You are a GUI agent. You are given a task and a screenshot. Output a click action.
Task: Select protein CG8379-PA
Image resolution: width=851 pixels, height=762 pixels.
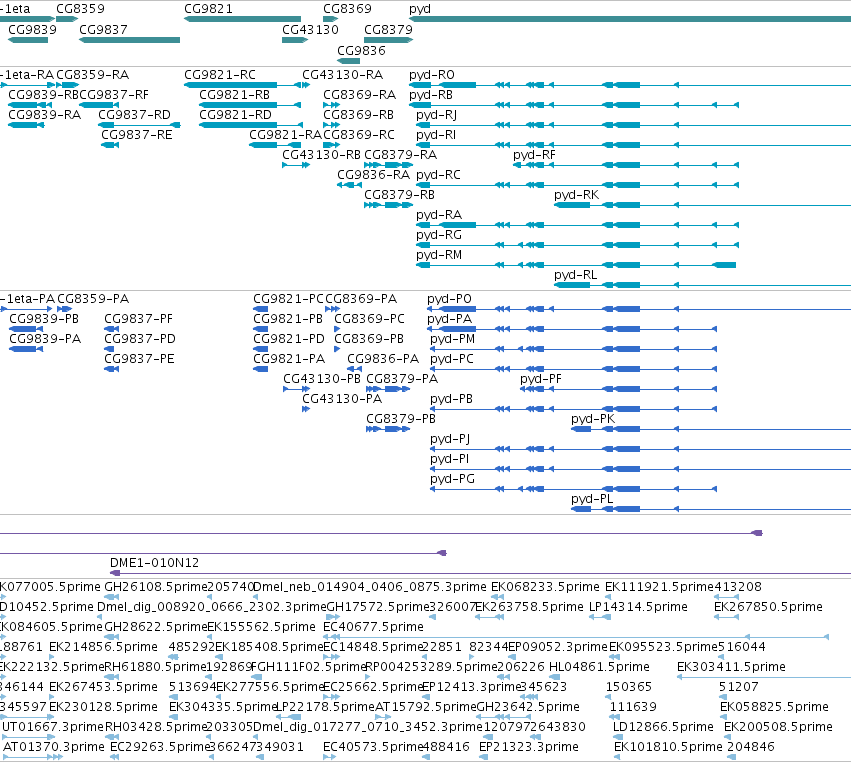pyautogui.click(x=402, y=379)
